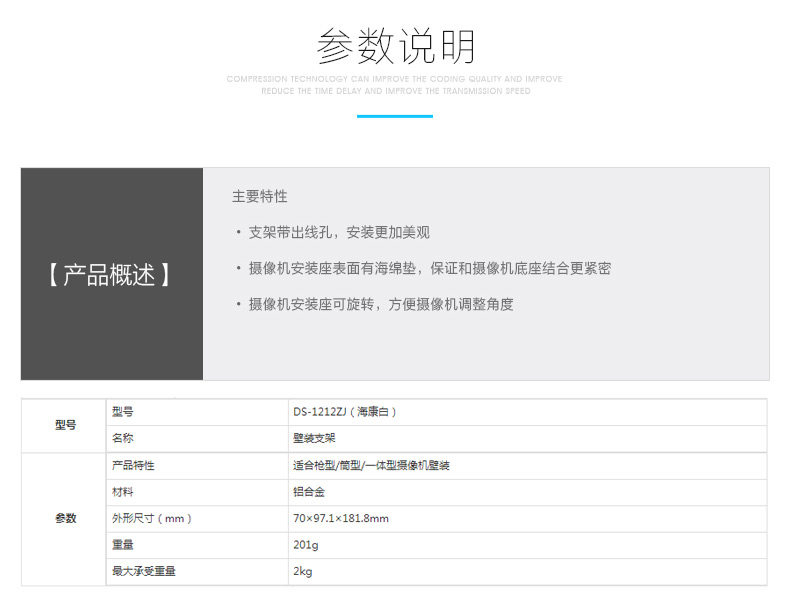
Task: Click the 参数 group header cell
Action: click(64, 519)
